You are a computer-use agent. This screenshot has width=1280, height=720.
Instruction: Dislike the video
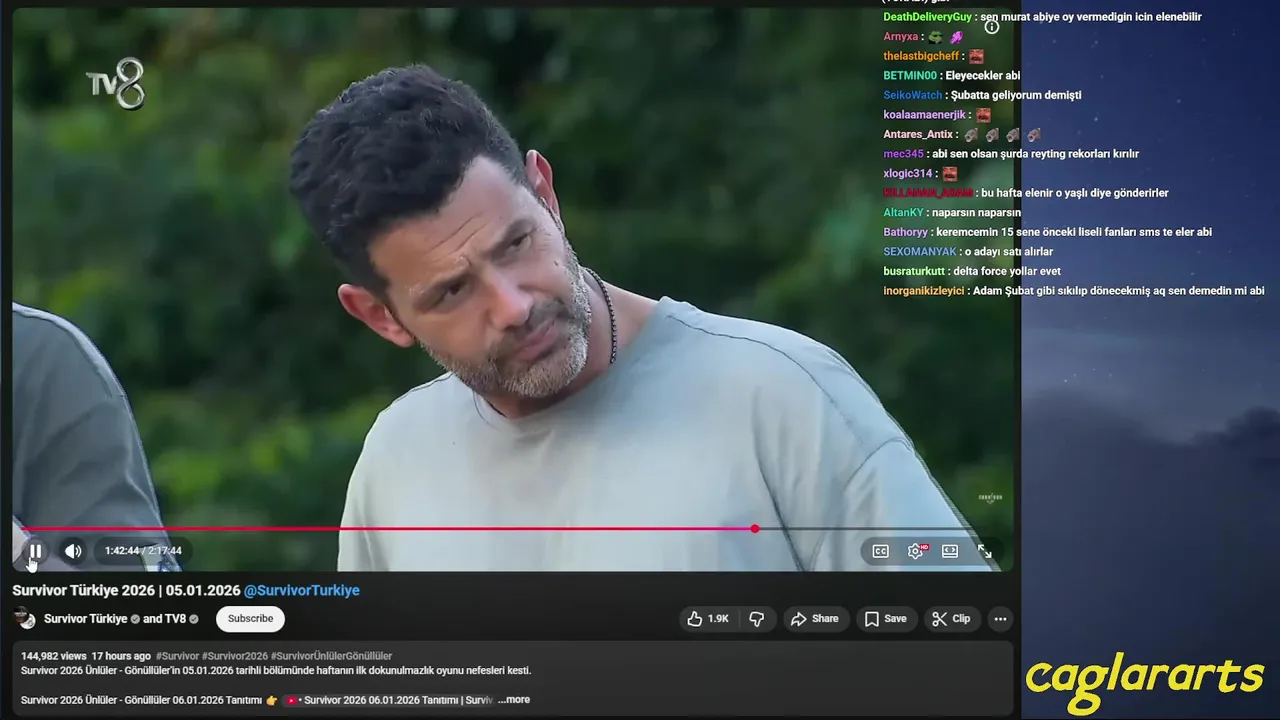pos(757,619)
